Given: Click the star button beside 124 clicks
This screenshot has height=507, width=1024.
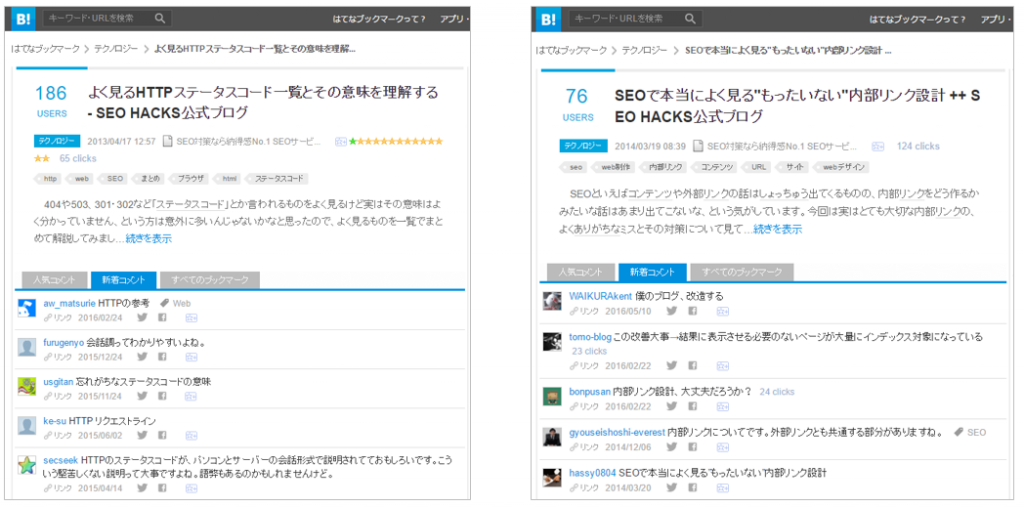Looking at the screenshot, I should pyautogui.click(x=878, y=146).
